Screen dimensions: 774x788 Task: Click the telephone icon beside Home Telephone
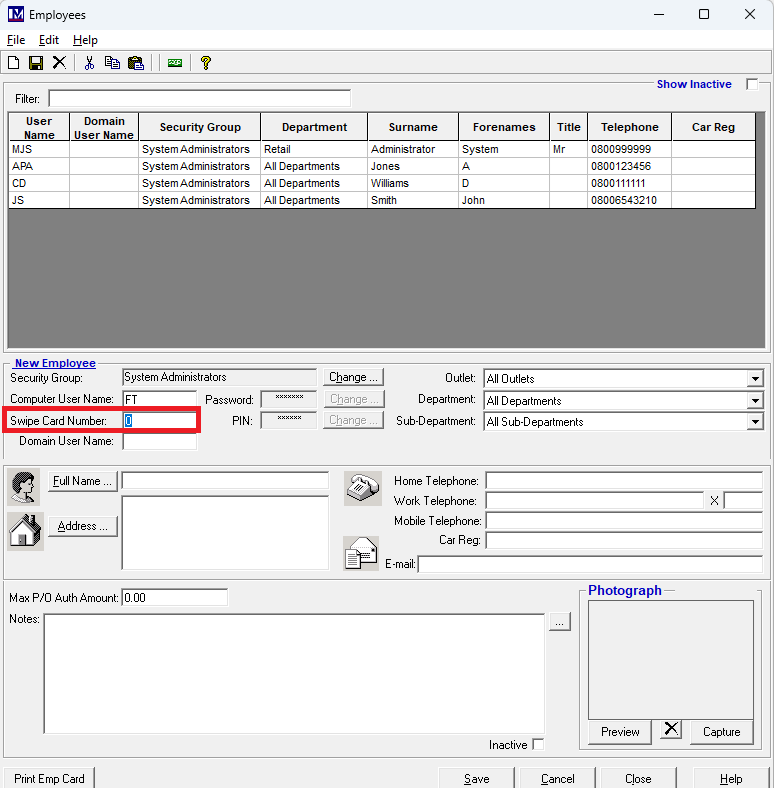point(362,488)
